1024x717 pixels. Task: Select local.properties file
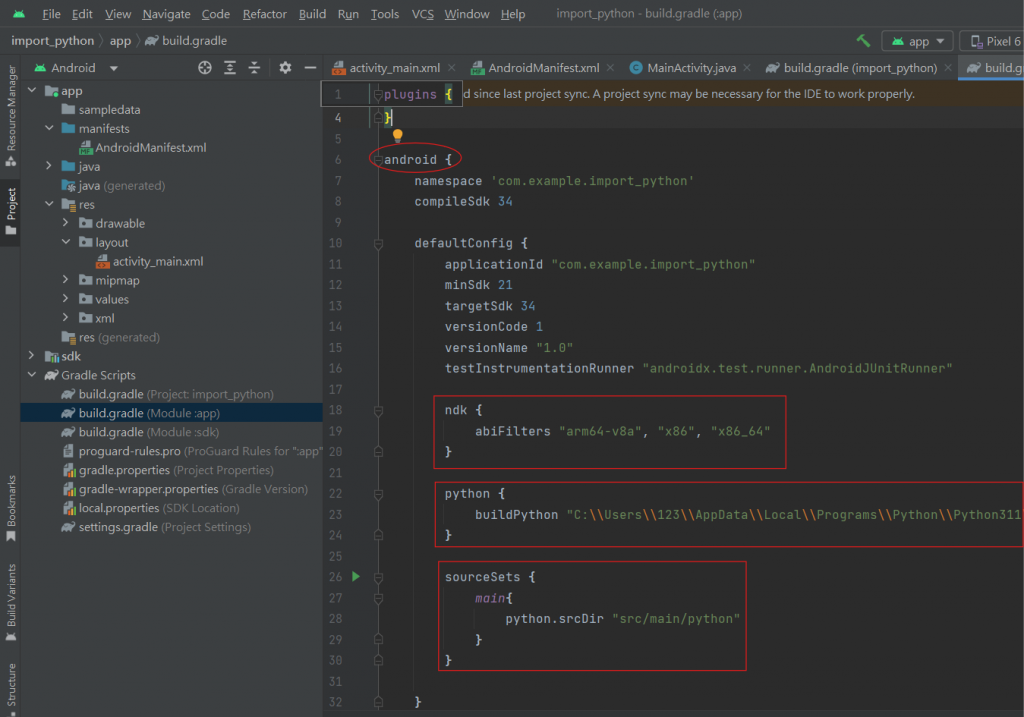[150, 507]
